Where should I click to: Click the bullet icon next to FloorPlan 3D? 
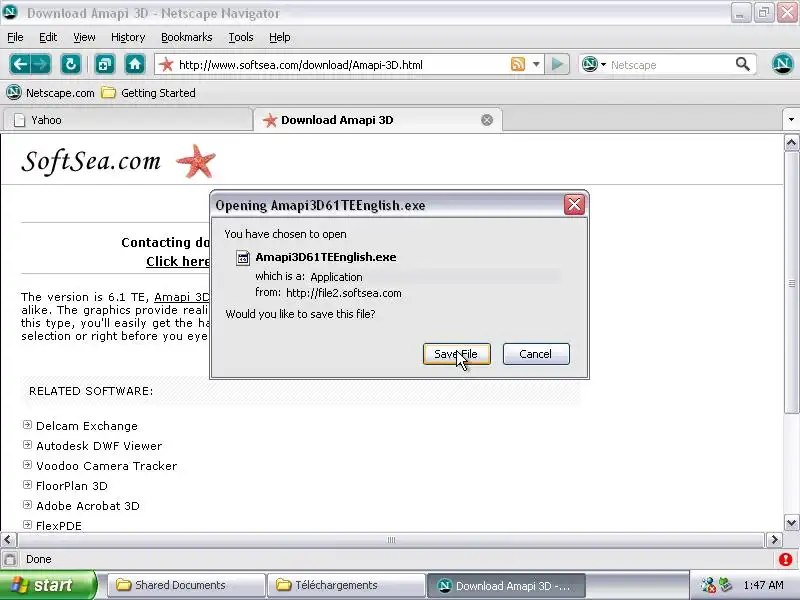point(28,484)
